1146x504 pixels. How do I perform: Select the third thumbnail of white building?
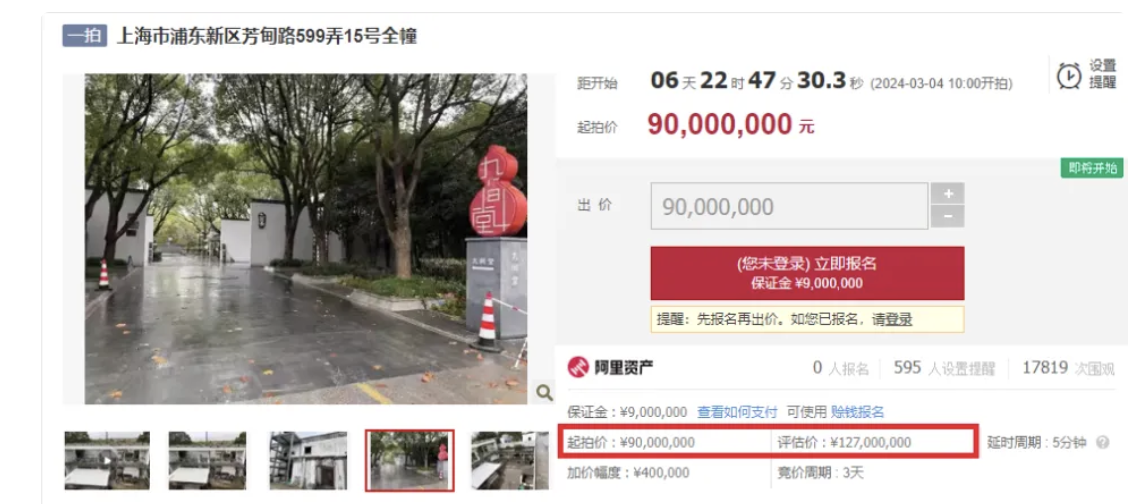click(308, 460)
